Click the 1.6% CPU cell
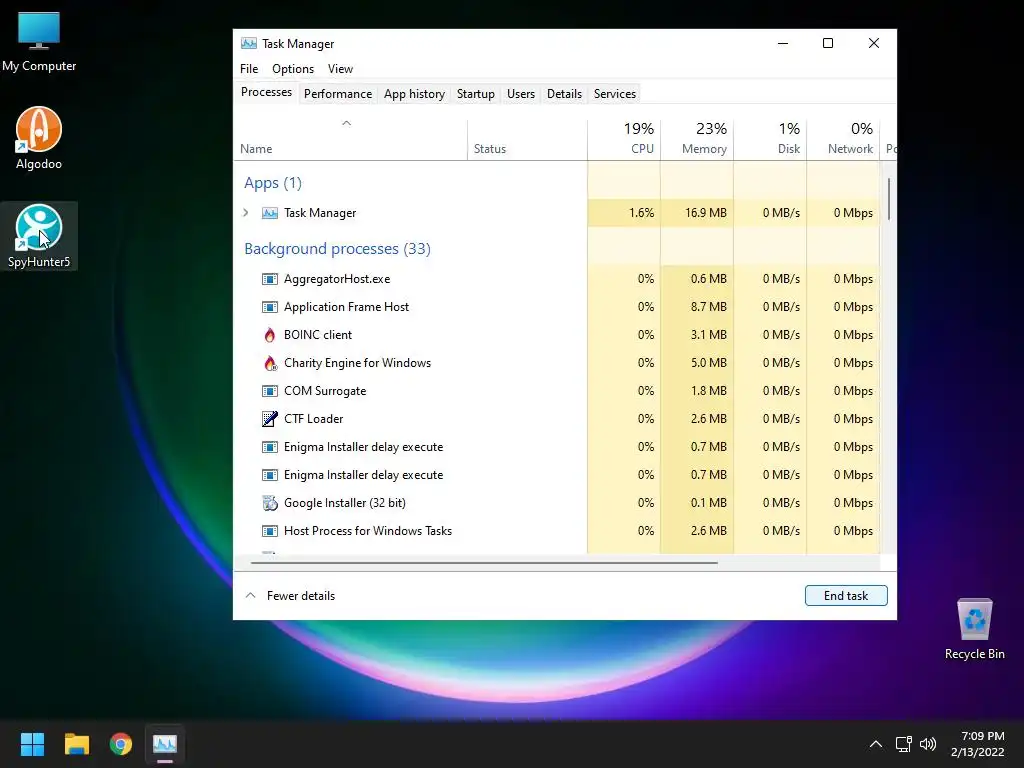1024x768 pixels. (x=624, y=213)
